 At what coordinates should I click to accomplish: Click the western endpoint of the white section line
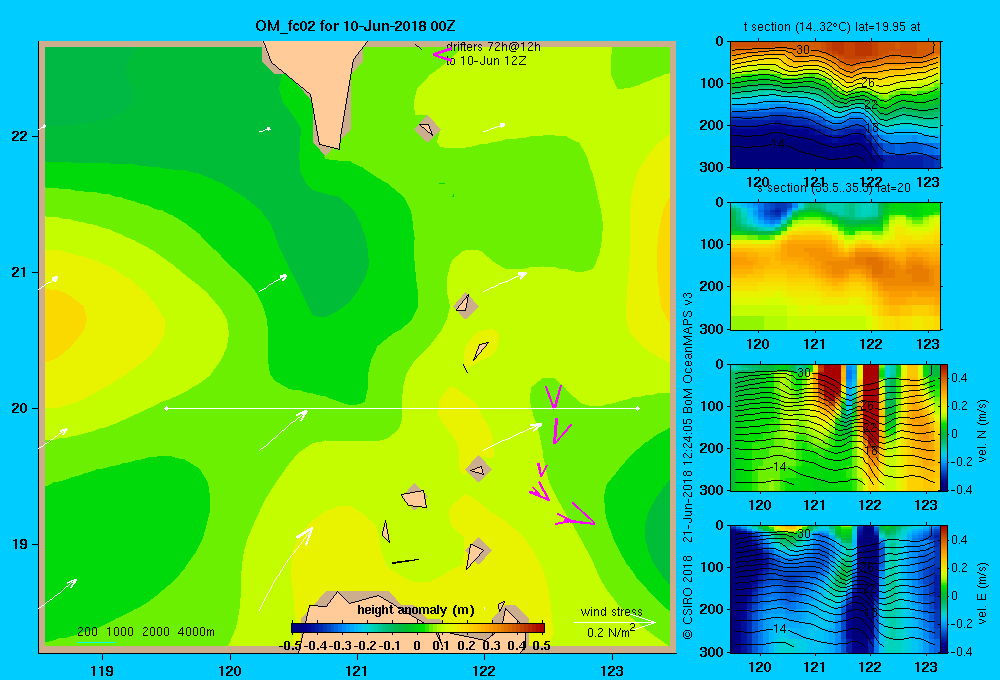pyautogui.click(x=166, y=408)
